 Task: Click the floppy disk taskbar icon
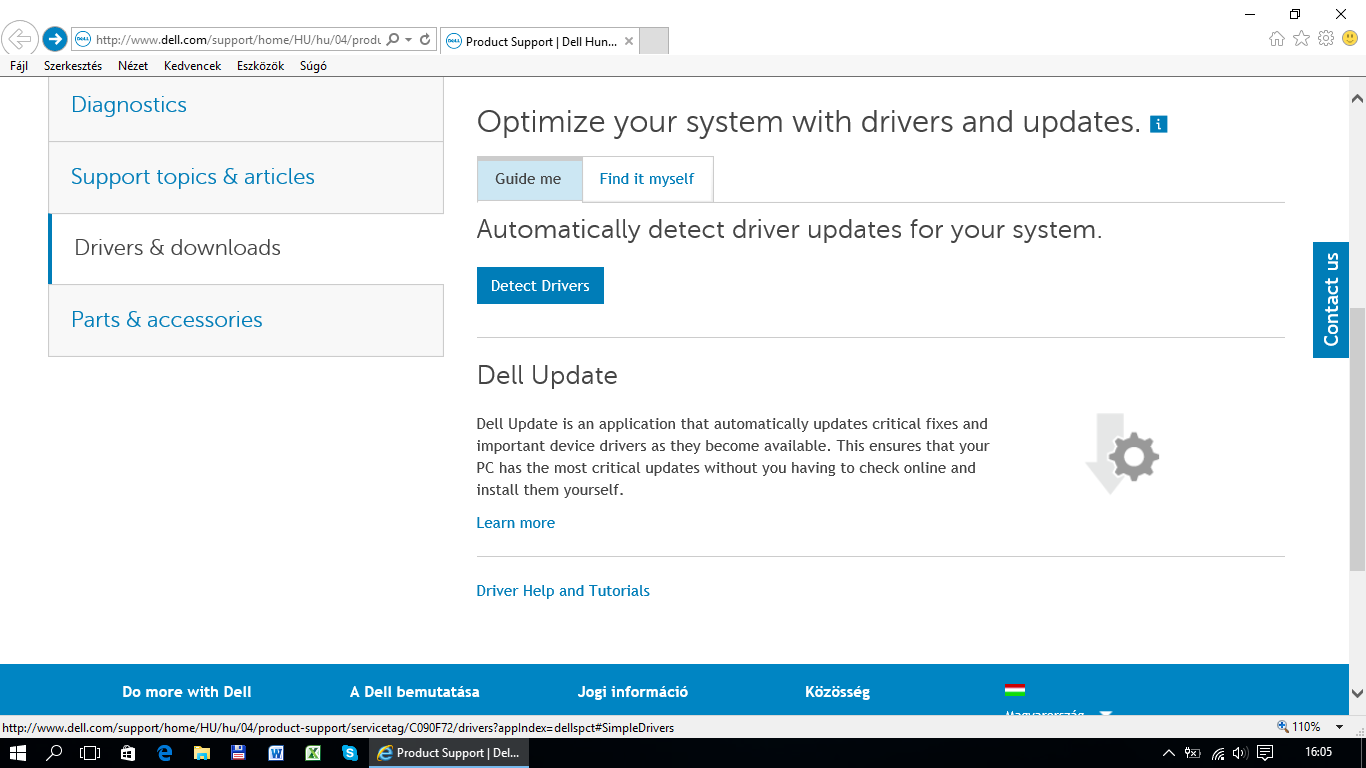coord(238,753)
